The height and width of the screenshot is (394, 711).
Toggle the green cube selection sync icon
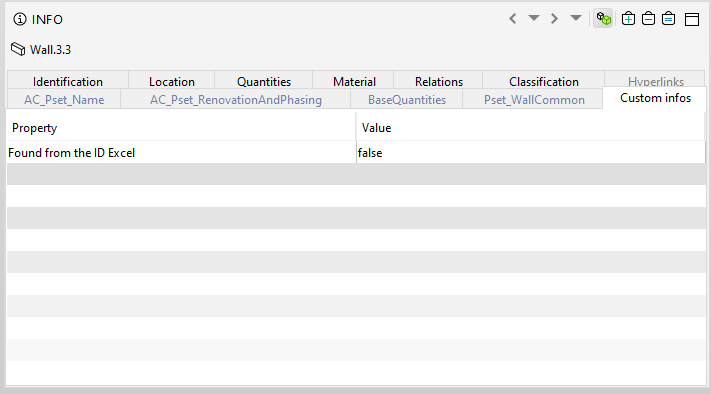(x=604, y=19)
